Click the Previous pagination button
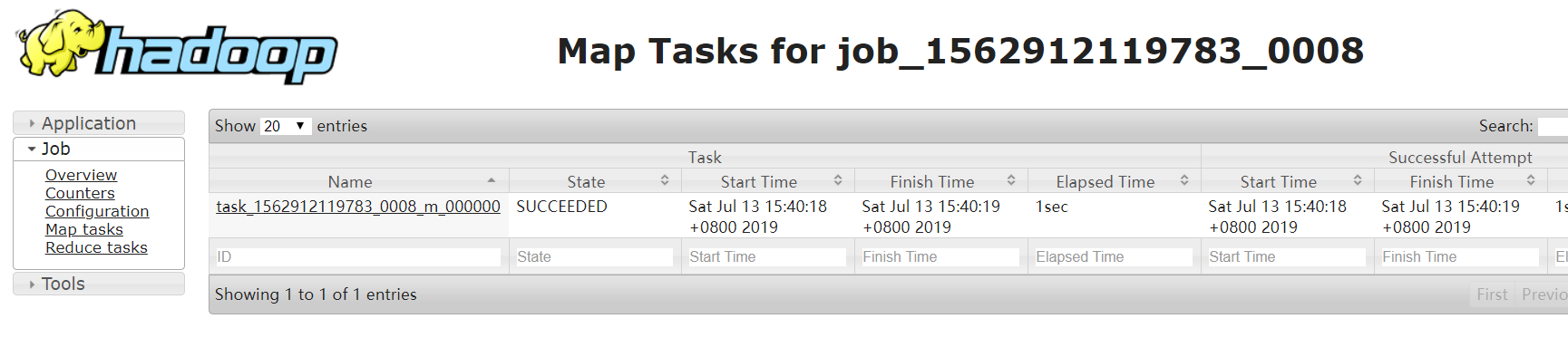The image size is (1568, 357). tap(1543, 294)
